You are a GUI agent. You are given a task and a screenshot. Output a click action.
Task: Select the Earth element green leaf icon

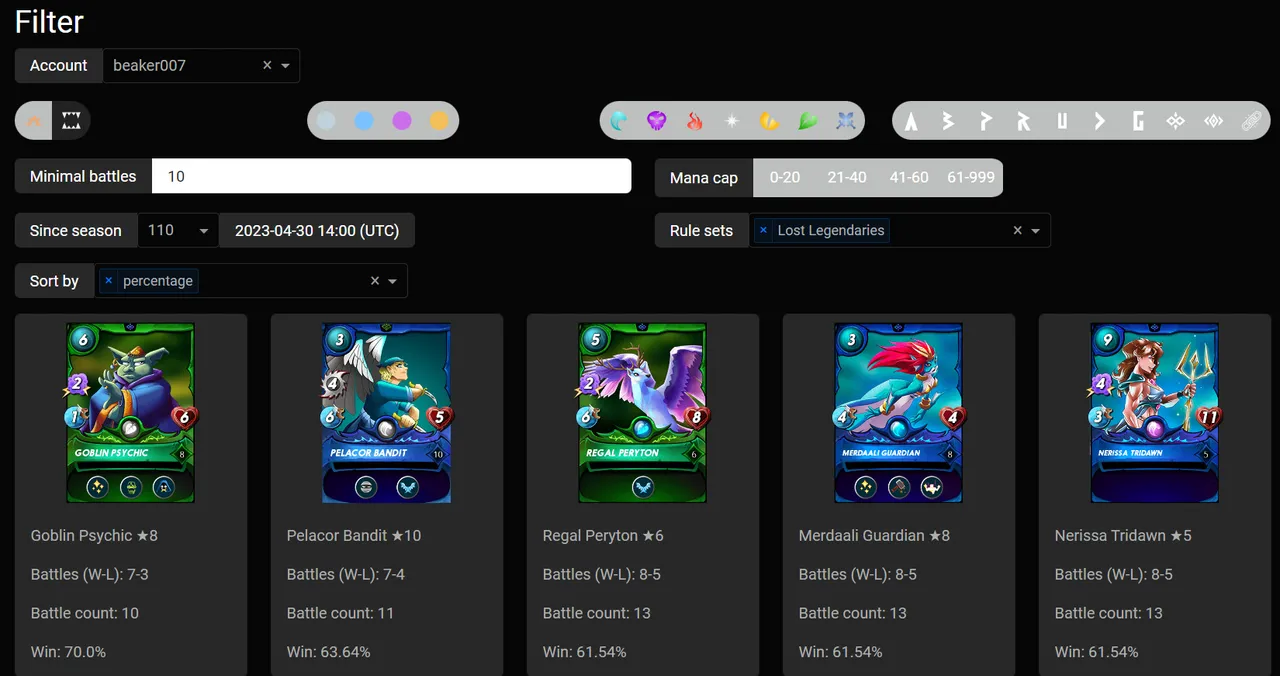click(x=808, y=121)
